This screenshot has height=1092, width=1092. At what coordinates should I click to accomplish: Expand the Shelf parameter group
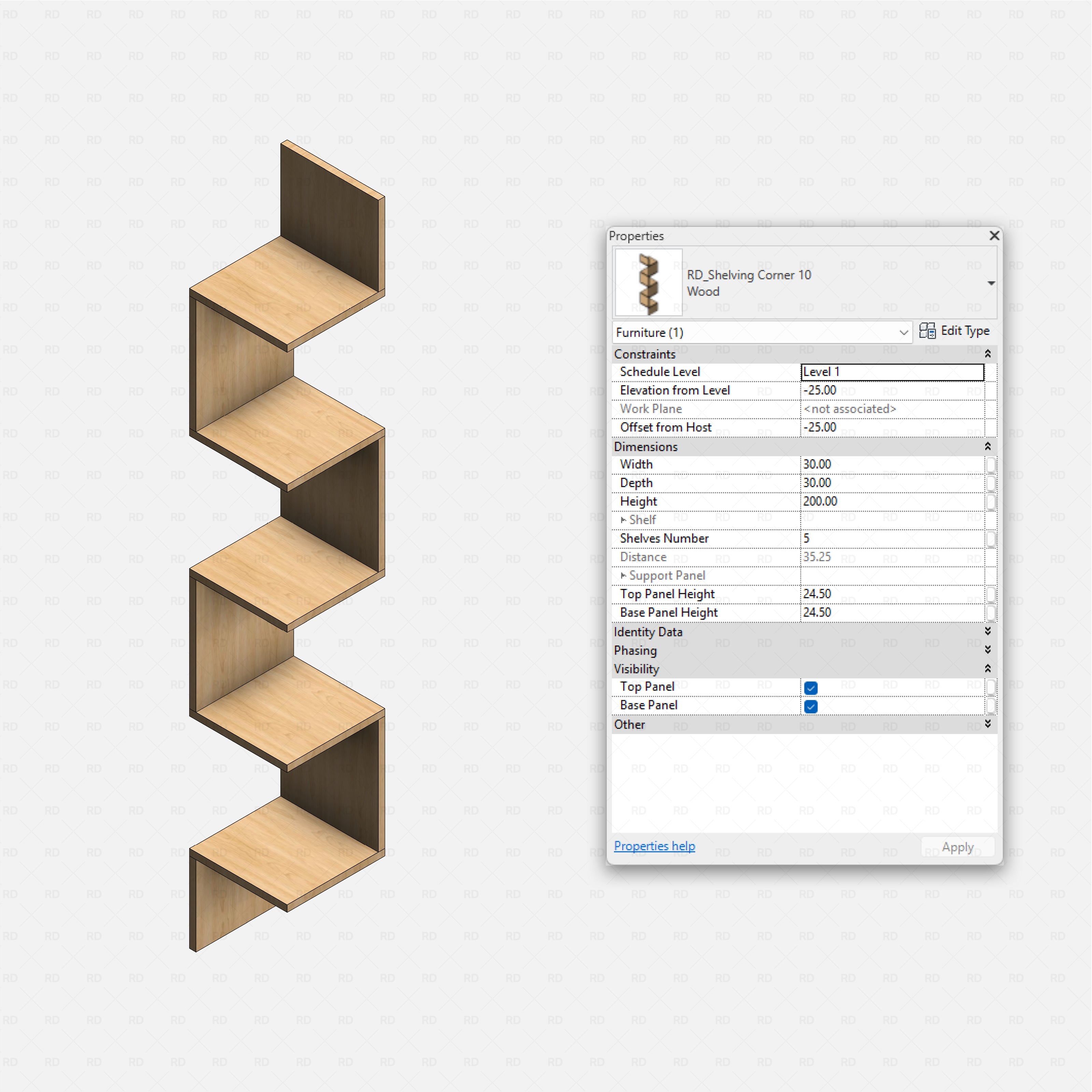[x=623, y=520]
